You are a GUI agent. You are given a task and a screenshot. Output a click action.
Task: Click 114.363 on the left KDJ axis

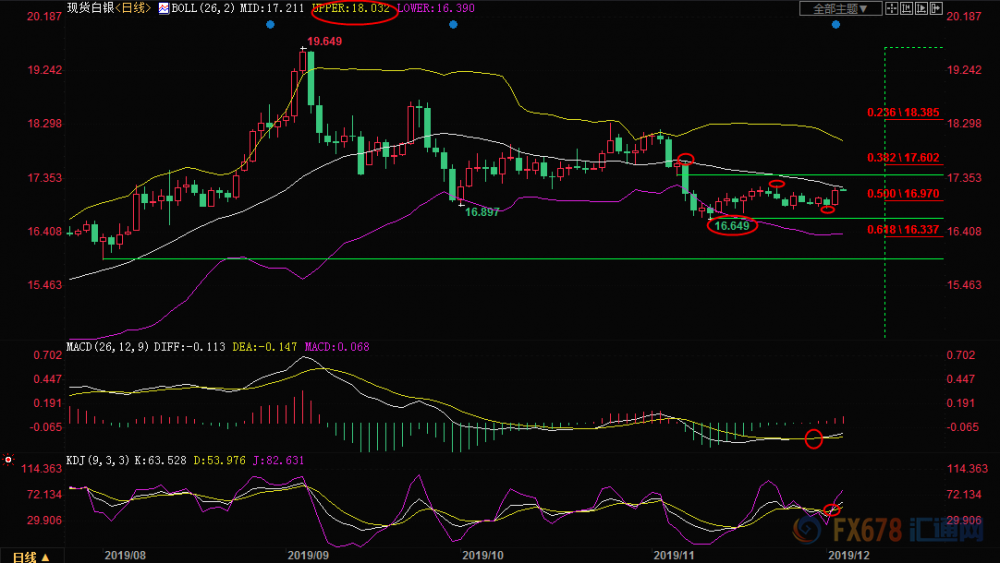coord(42,469)
